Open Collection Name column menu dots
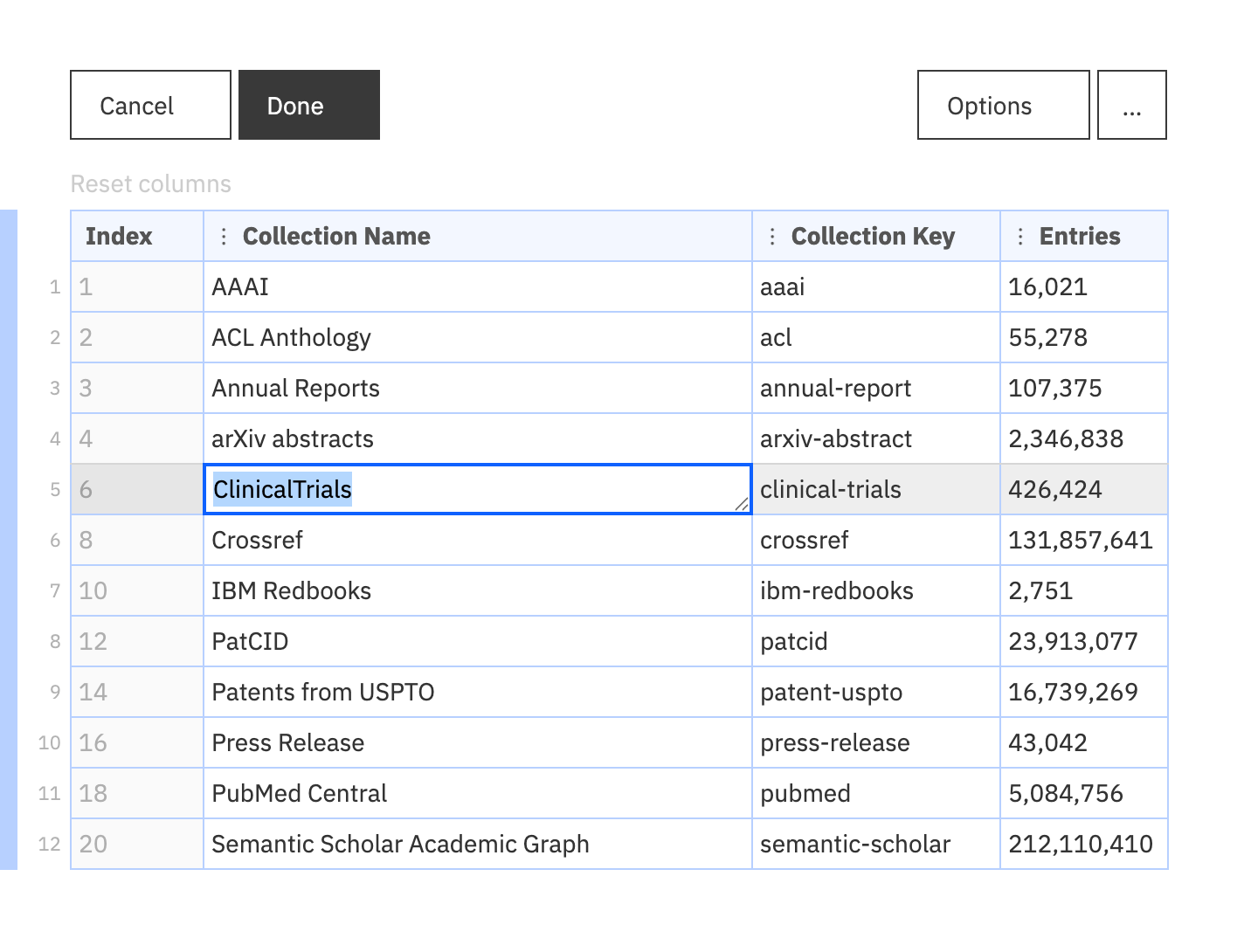Screen dimensions: 1244x952 click(x=224, y=237)
